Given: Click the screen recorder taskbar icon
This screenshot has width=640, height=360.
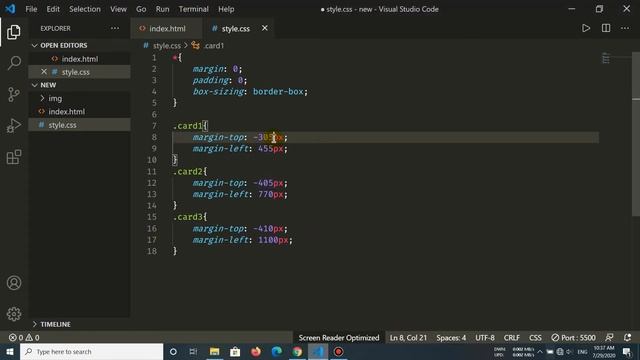Looking at the screenshot, I should [338, 351].
